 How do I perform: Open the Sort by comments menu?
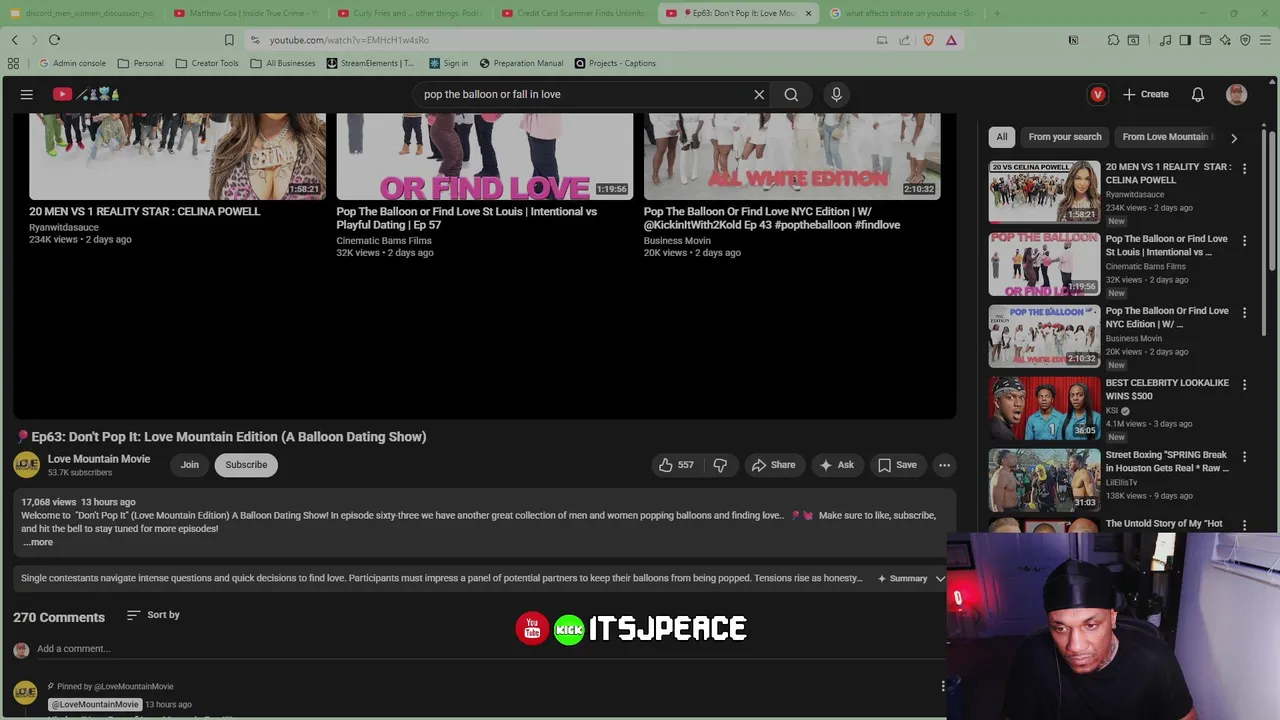point(153,615)
